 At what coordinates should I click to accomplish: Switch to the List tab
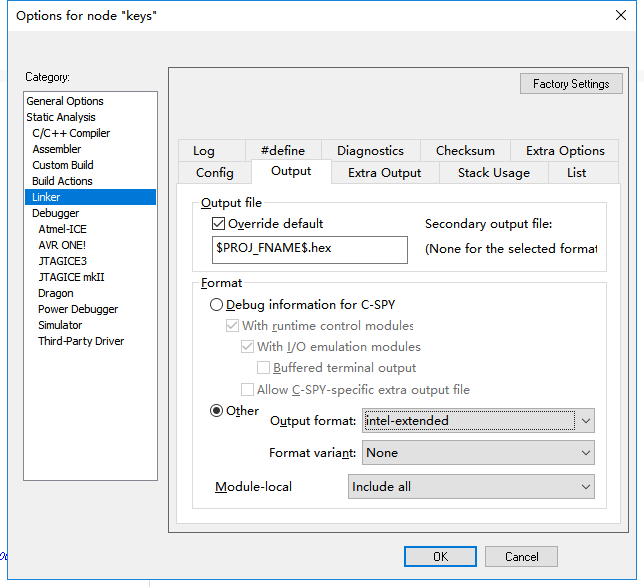(583, 173)
